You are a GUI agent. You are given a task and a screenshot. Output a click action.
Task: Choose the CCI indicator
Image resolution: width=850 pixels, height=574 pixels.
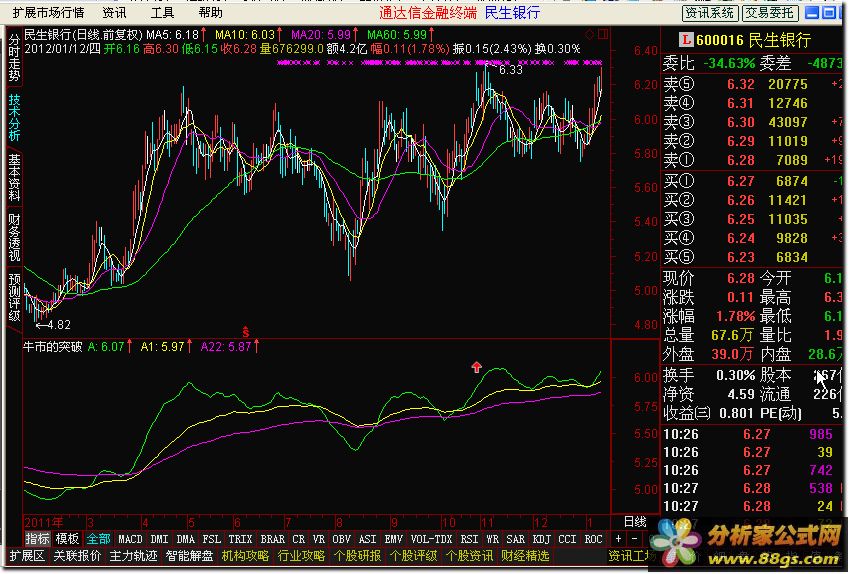tap(568, 539)
